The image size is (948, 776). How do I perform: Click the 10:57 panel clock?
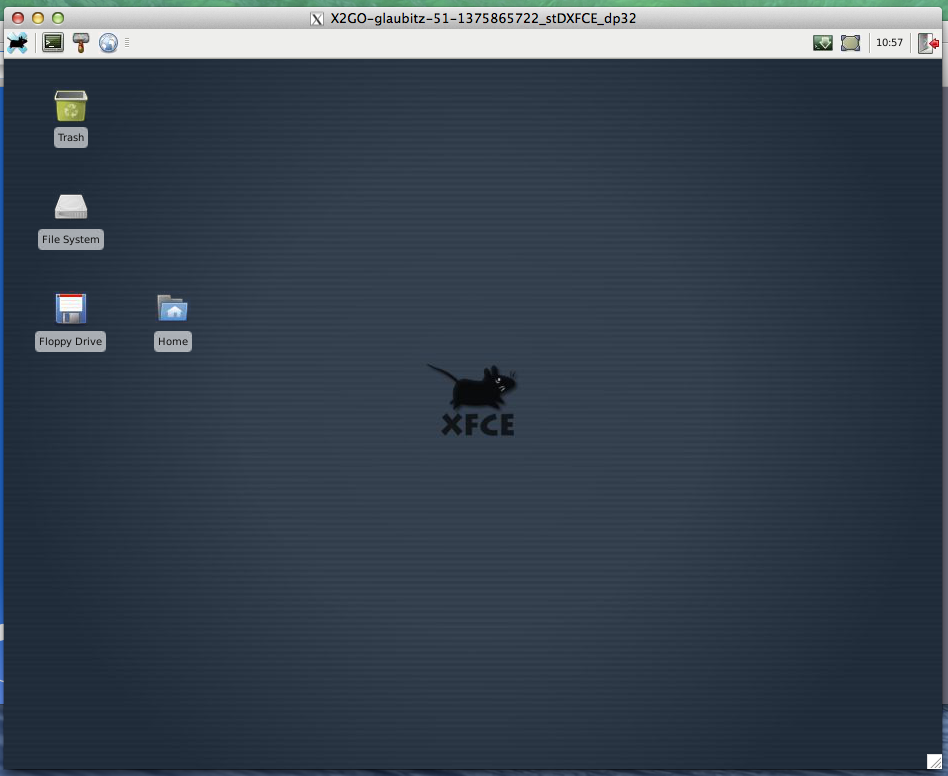point(889,43)
